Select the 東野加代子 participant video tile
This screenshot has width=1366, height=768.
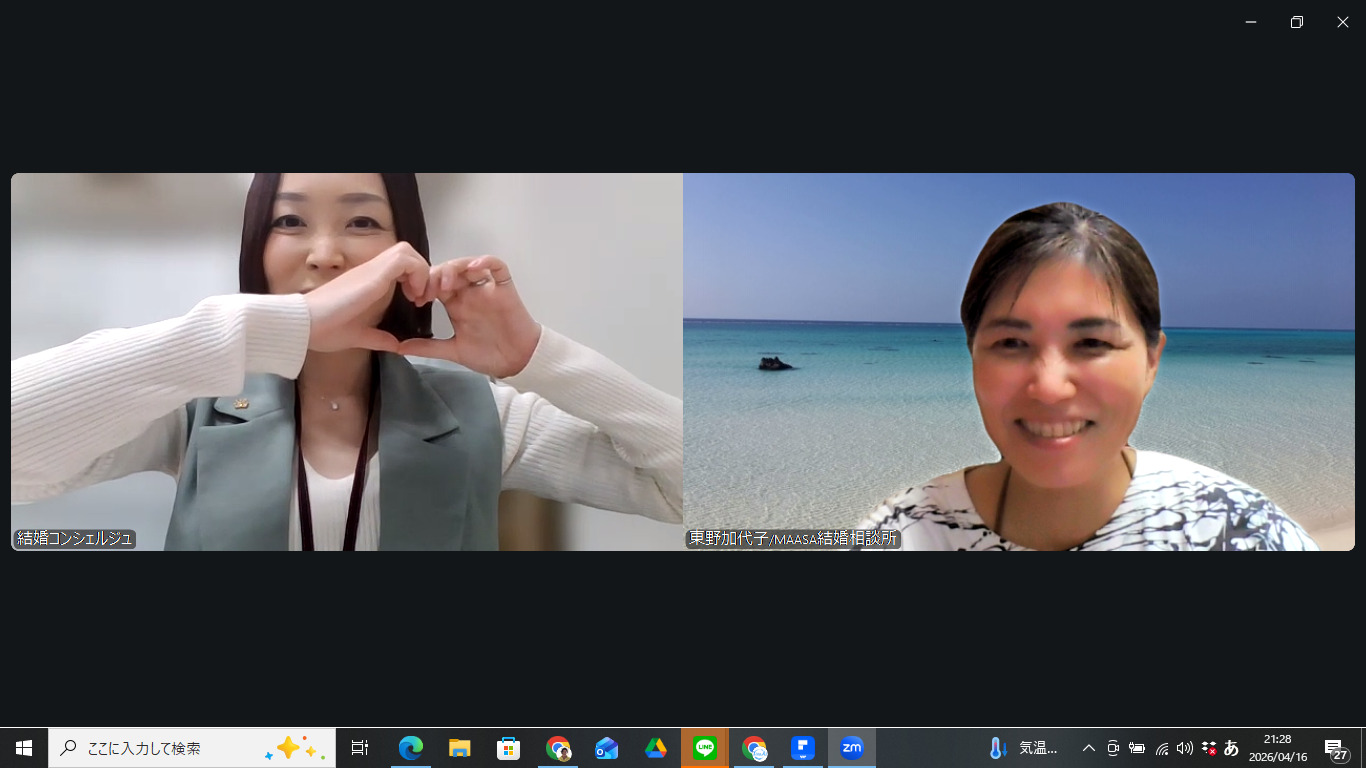pyautogui.click(x=1018, y=362)
